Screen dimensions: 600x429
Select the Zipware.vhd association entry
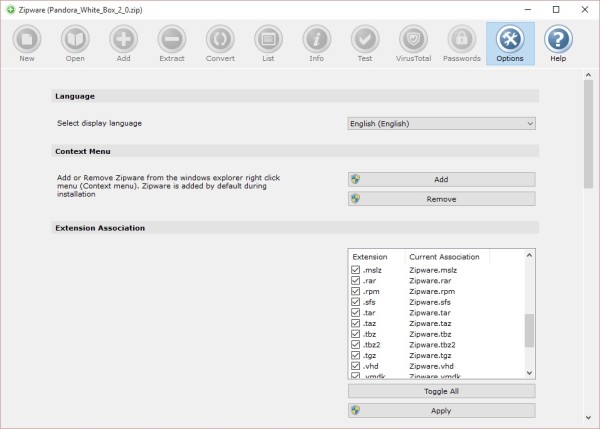click(431, 366)
